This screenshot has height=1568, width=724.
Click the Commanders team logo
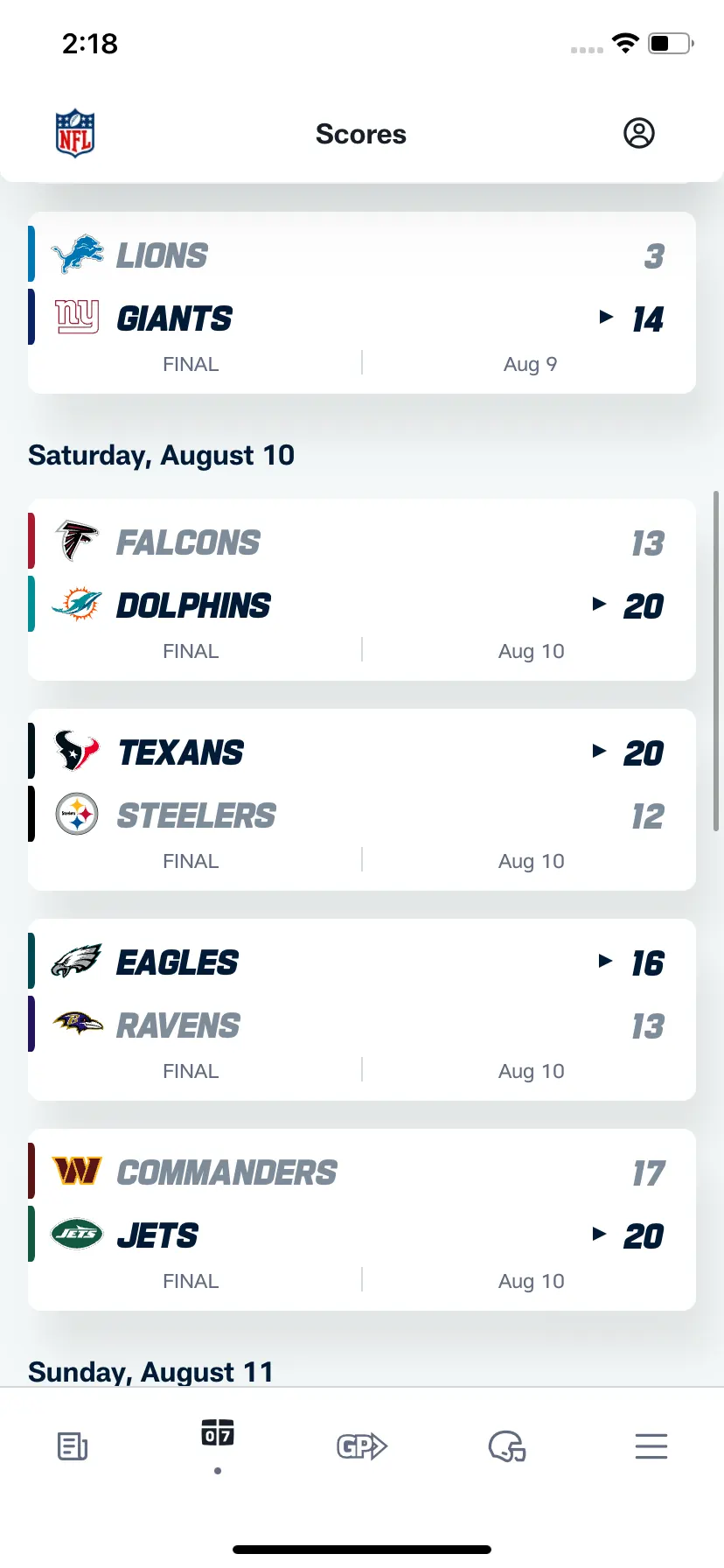77,1171
